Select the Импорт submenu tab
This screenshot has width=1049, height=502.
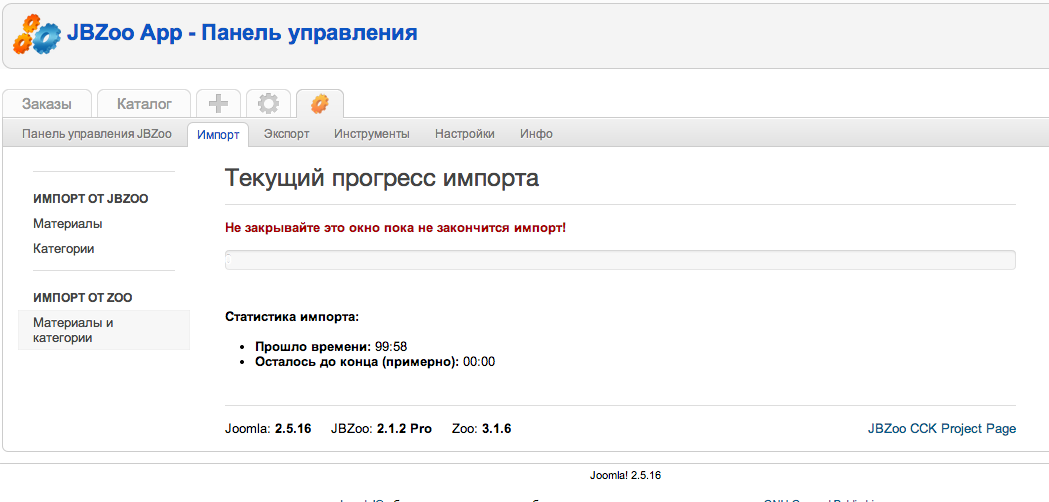pos(218,134)
